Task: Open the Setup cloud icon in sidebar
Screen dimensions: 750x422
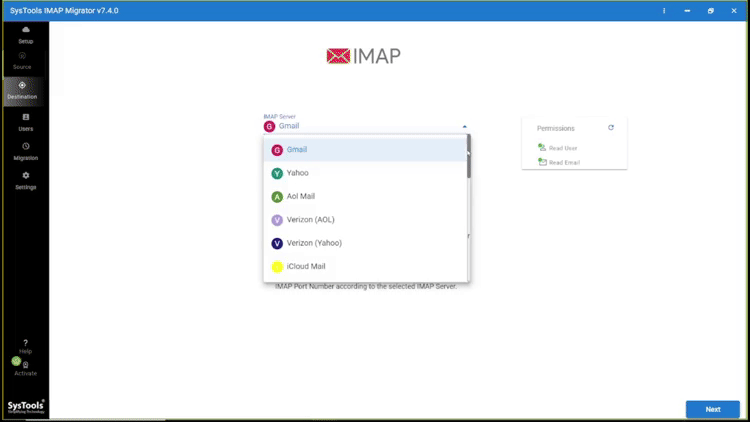Action: [26, 30]
